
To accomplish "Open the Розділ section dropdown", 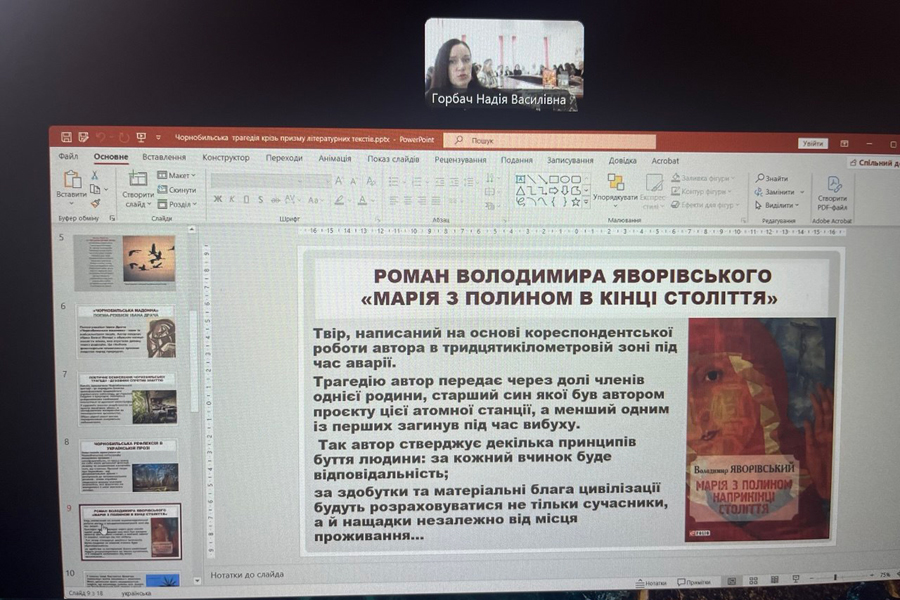I will point(177,204).
